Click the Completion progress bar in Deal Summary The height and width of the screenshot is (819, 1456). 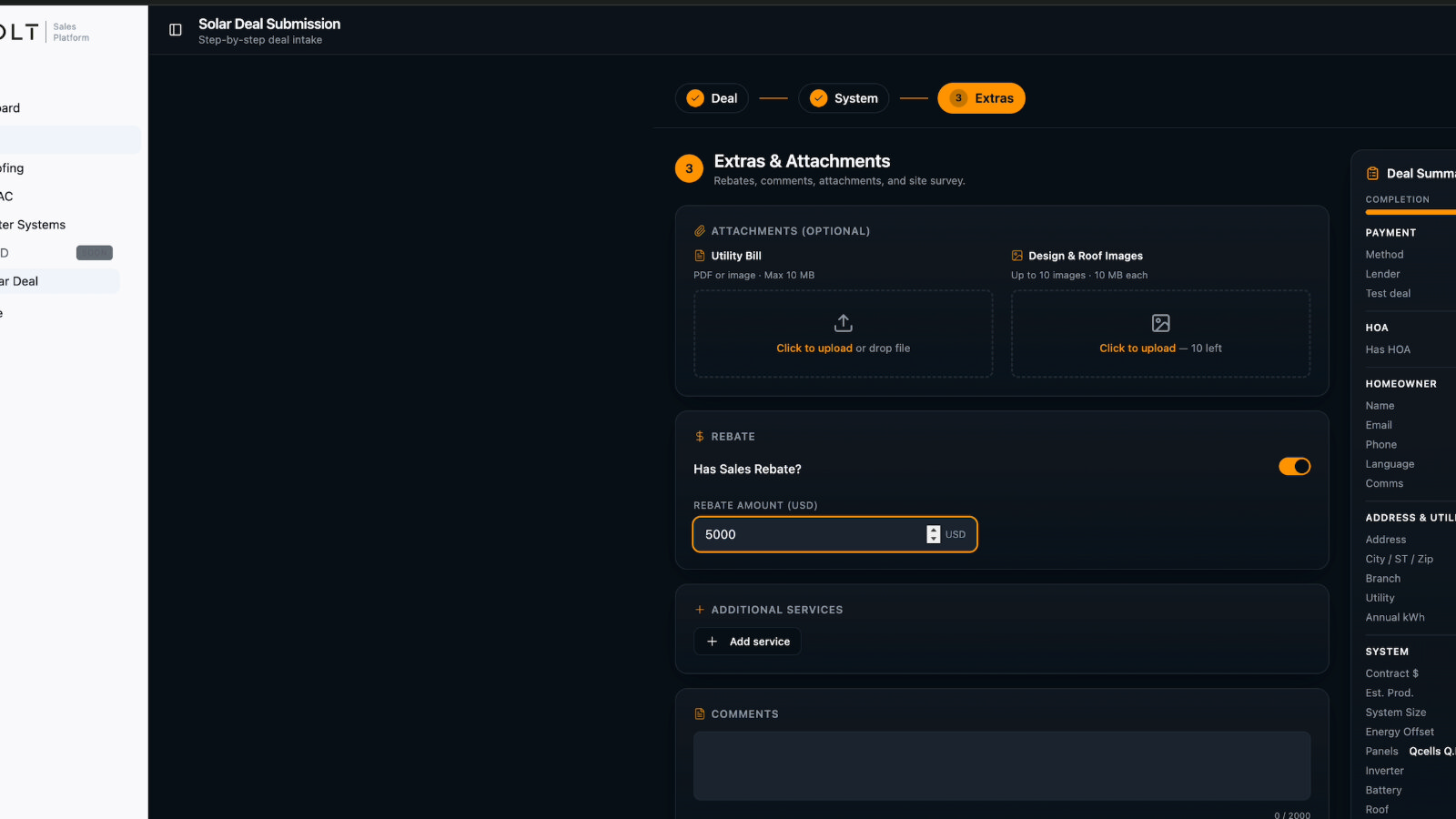(x=1410, y=213)
